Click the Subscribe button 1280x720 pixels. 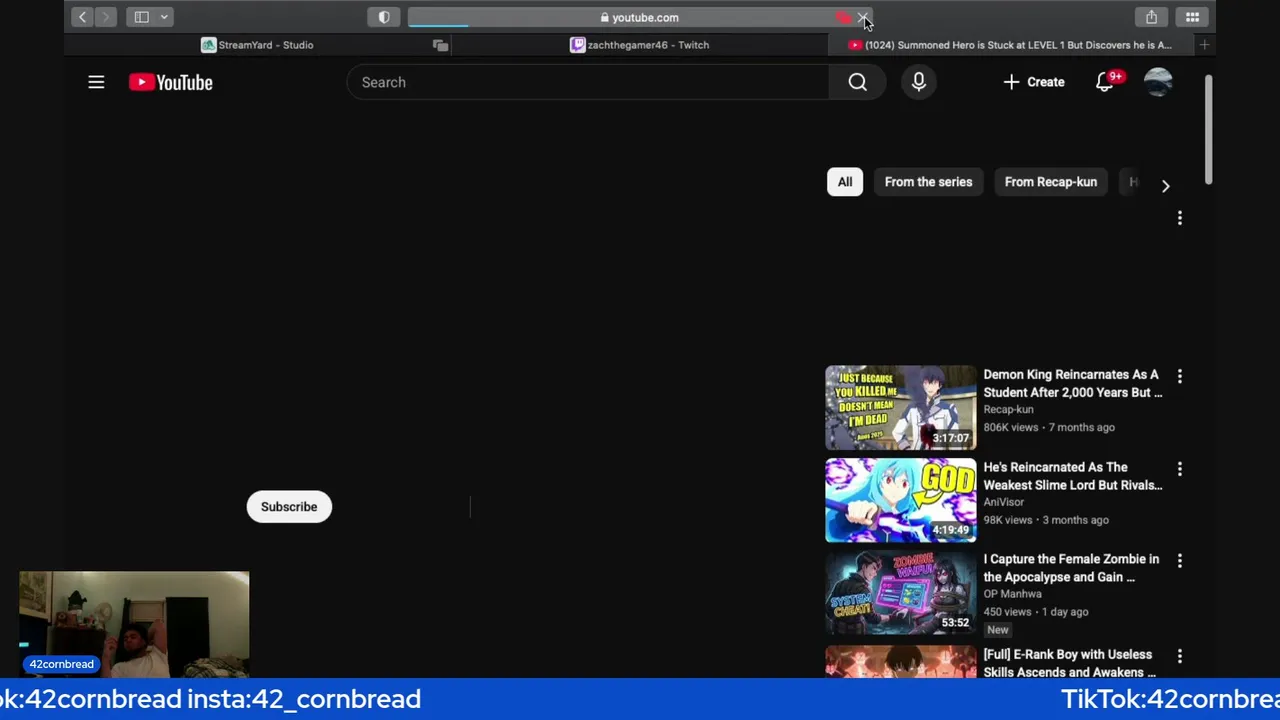point(289,507)
